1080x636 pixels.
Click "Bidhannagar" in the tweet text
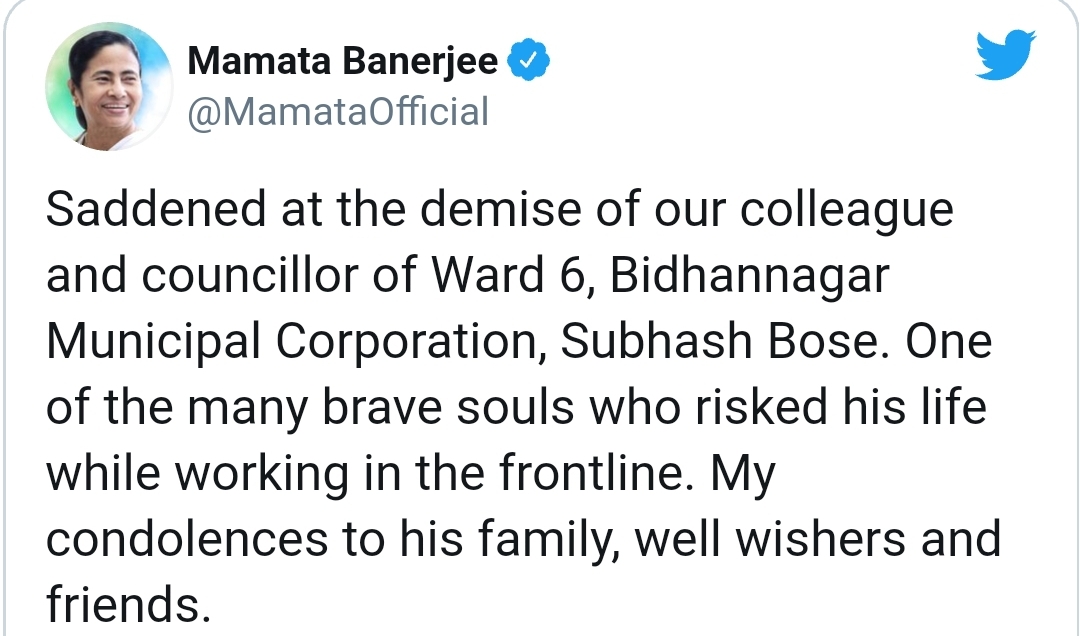click(749, 276)
